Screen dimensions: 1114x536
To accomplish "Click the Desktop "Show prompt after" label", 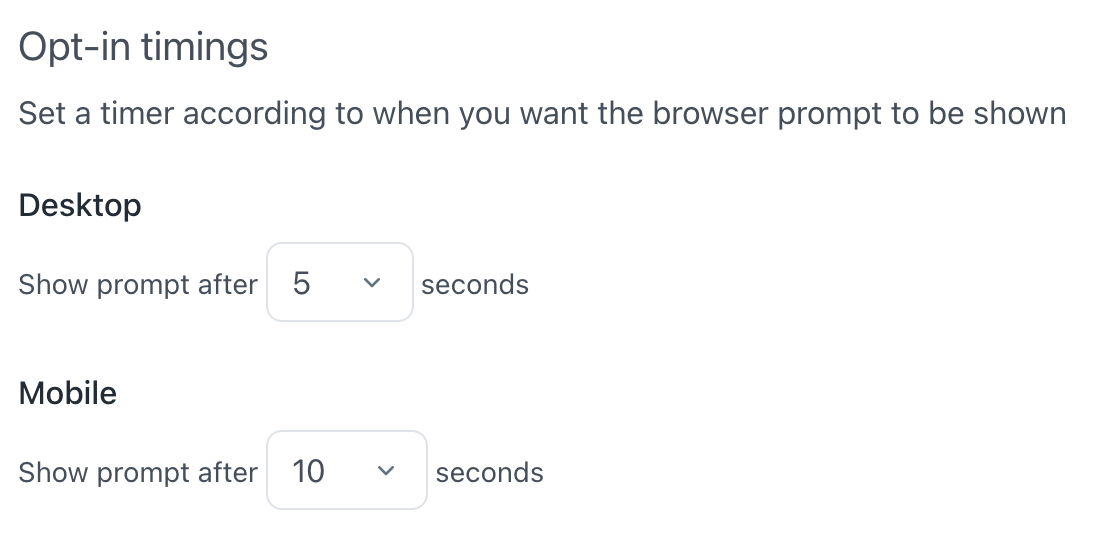I will click(138, 285).
